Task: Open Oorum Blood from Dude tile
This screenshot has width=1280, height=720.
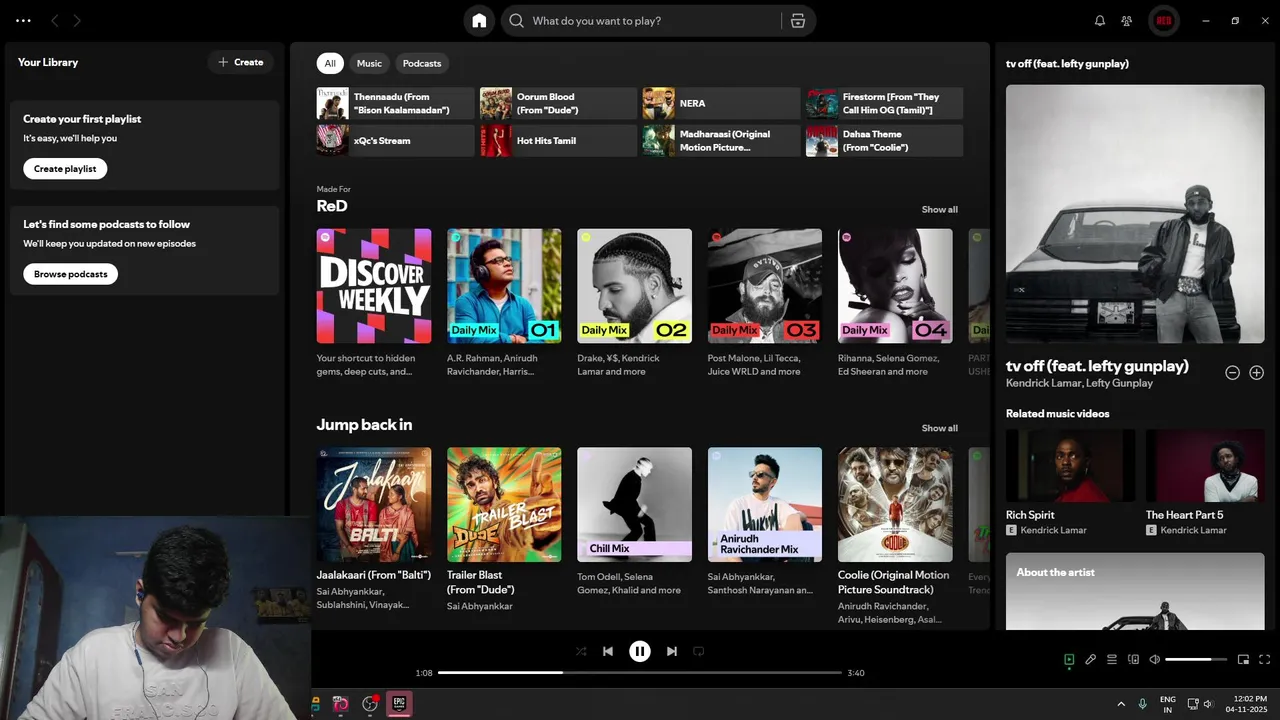Action: 558,103
